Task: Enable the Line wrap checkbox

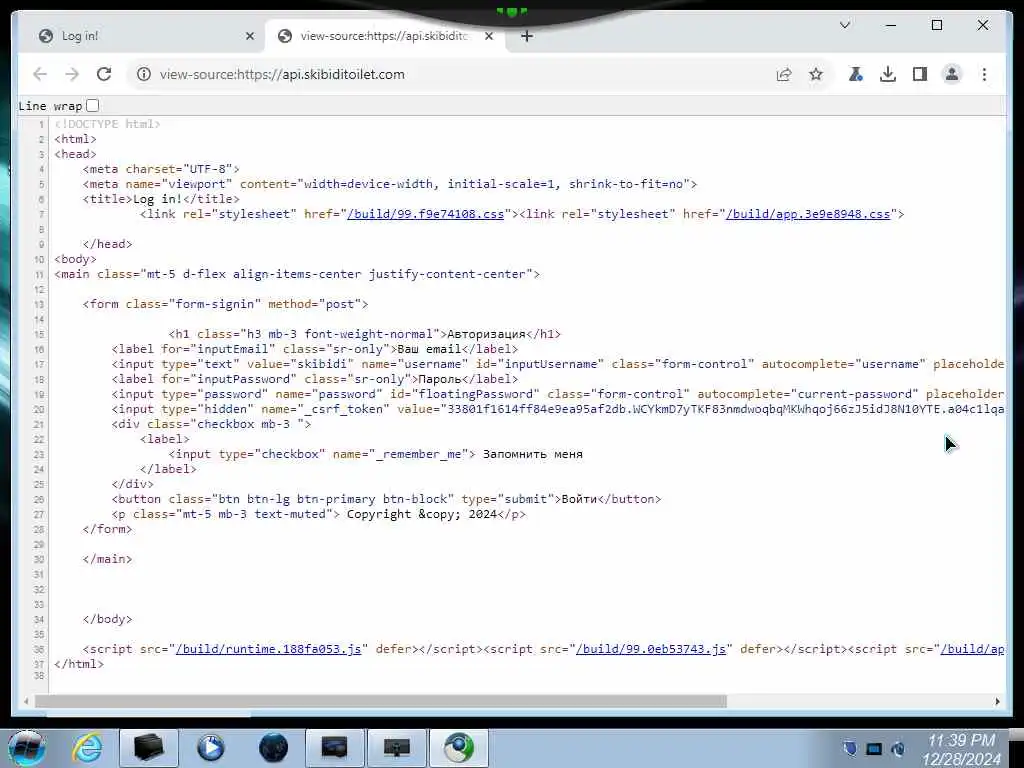Action: [x=93, y=106]
